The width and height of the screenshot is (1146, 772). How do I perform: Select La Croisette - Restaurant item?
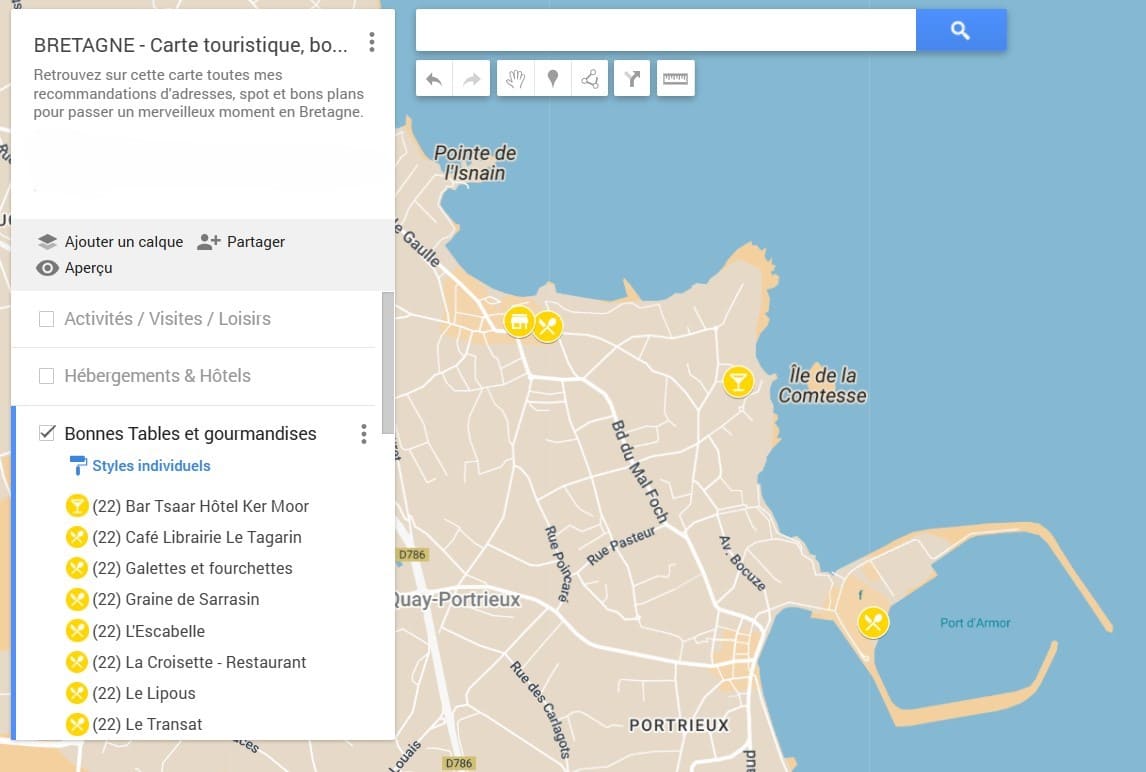pyautogui.click(x=199, y=662)
